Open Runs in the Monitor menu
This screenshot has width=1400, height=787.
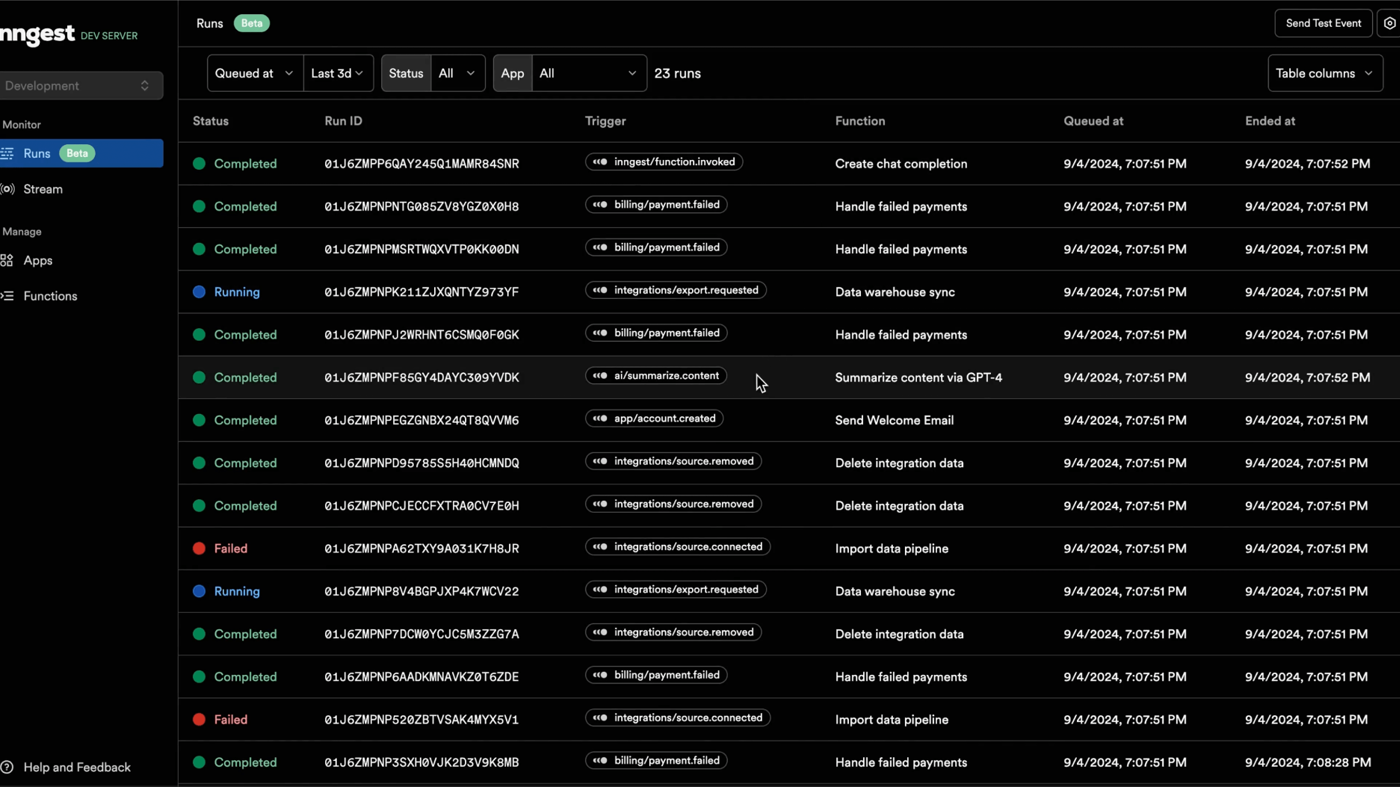click(80, 153)
